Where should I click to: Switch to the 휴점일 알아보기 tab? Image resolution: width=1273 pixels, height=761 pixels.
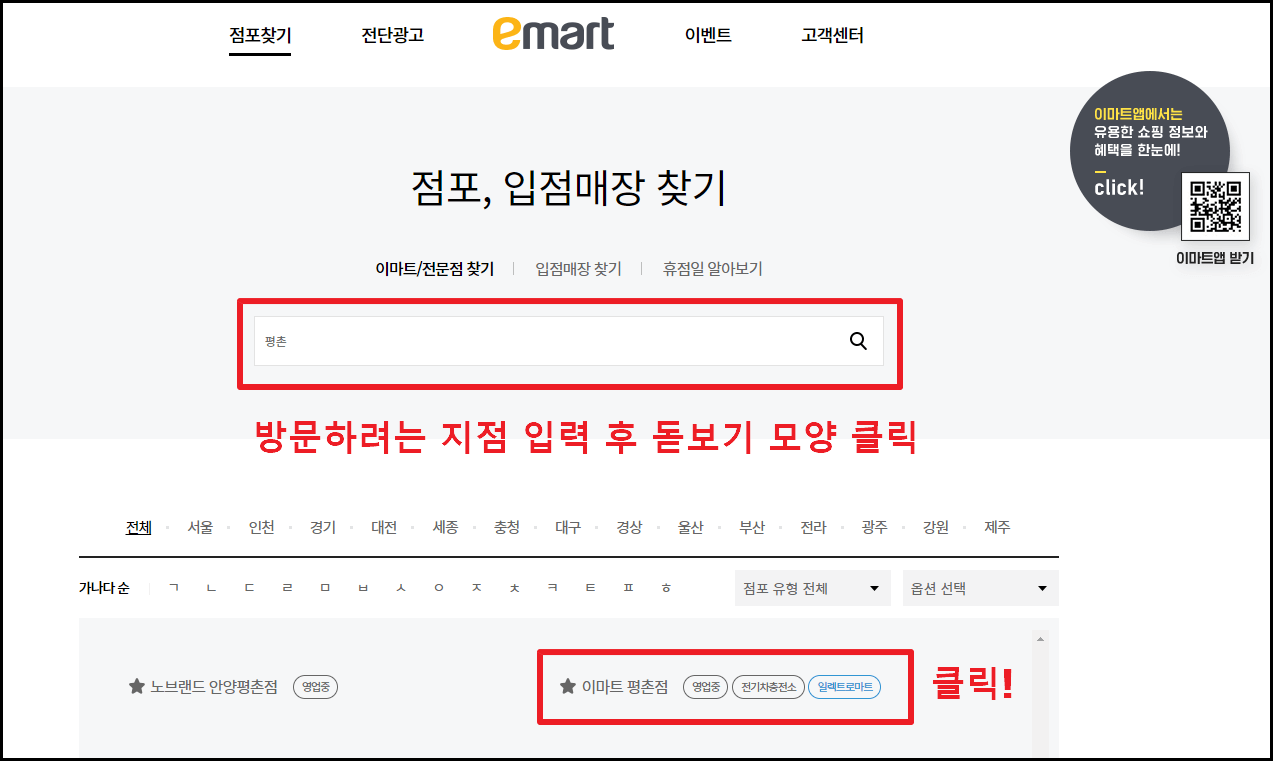click(x=713, y=269)
